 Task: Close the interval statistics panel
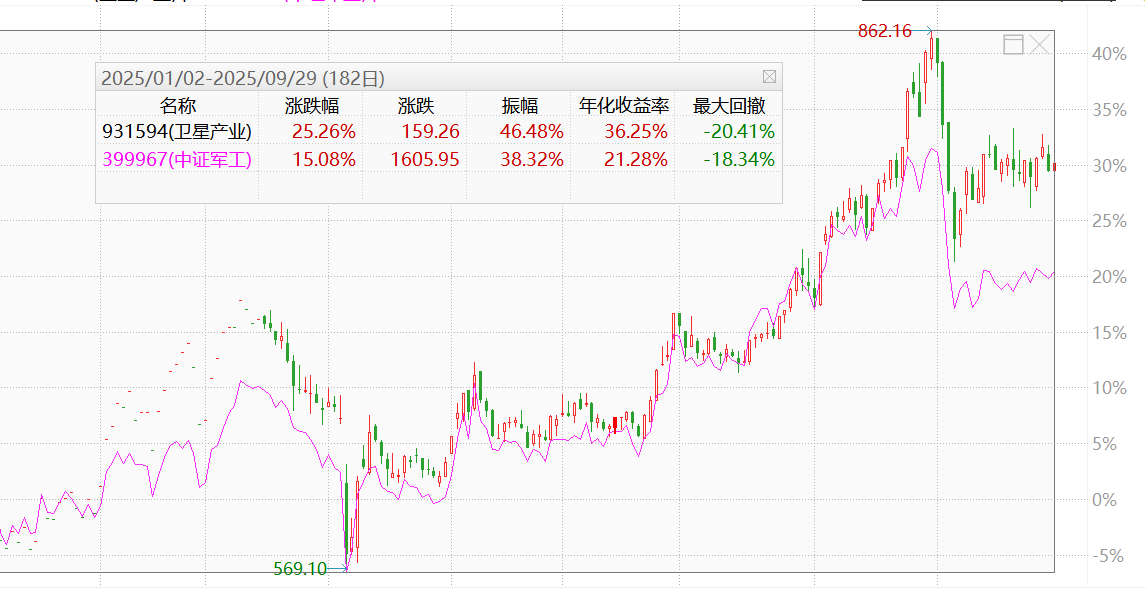(769, 77)
